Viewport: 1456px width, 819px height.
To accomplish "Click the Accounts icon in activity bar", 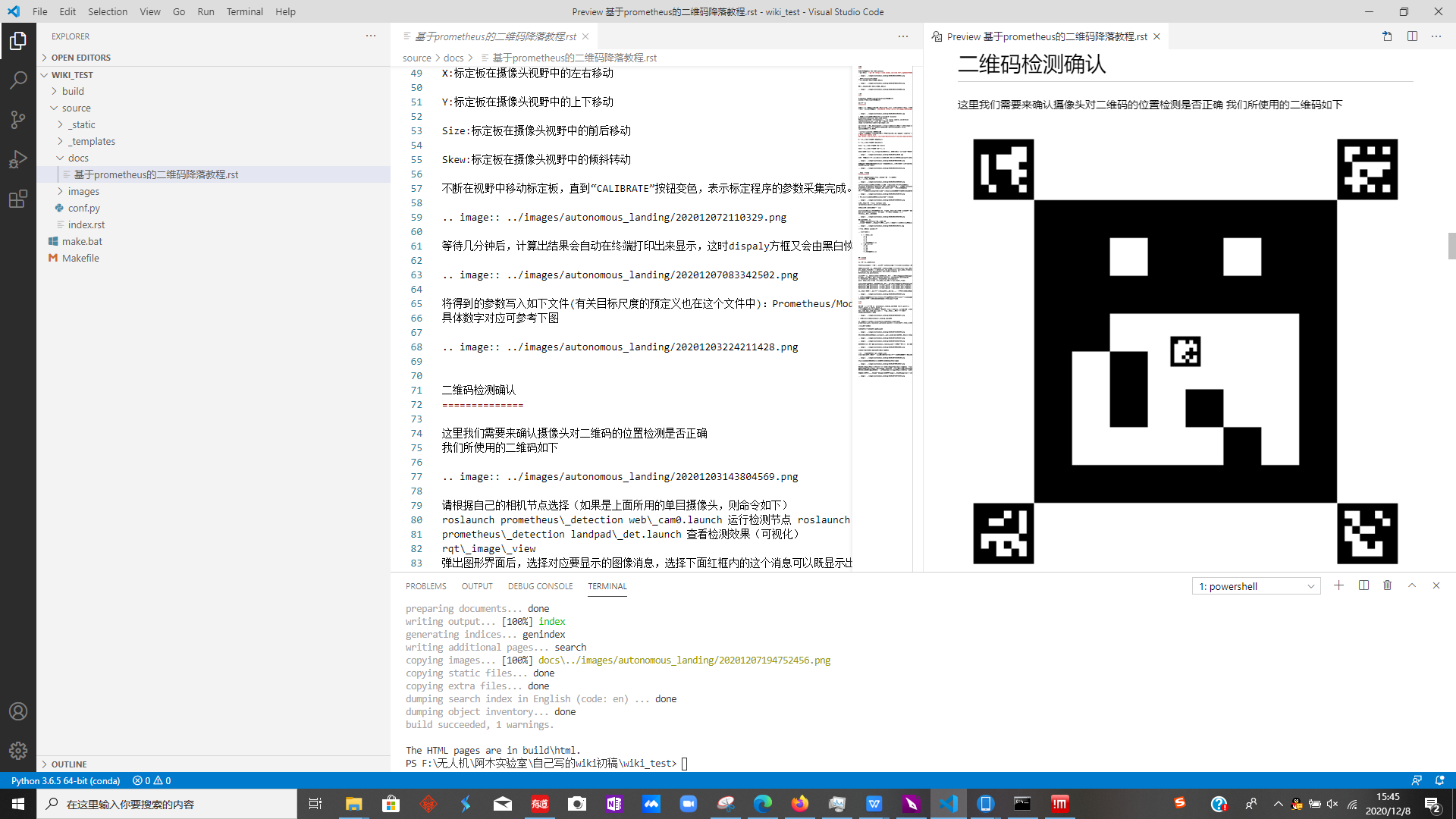I will (18, 711).
